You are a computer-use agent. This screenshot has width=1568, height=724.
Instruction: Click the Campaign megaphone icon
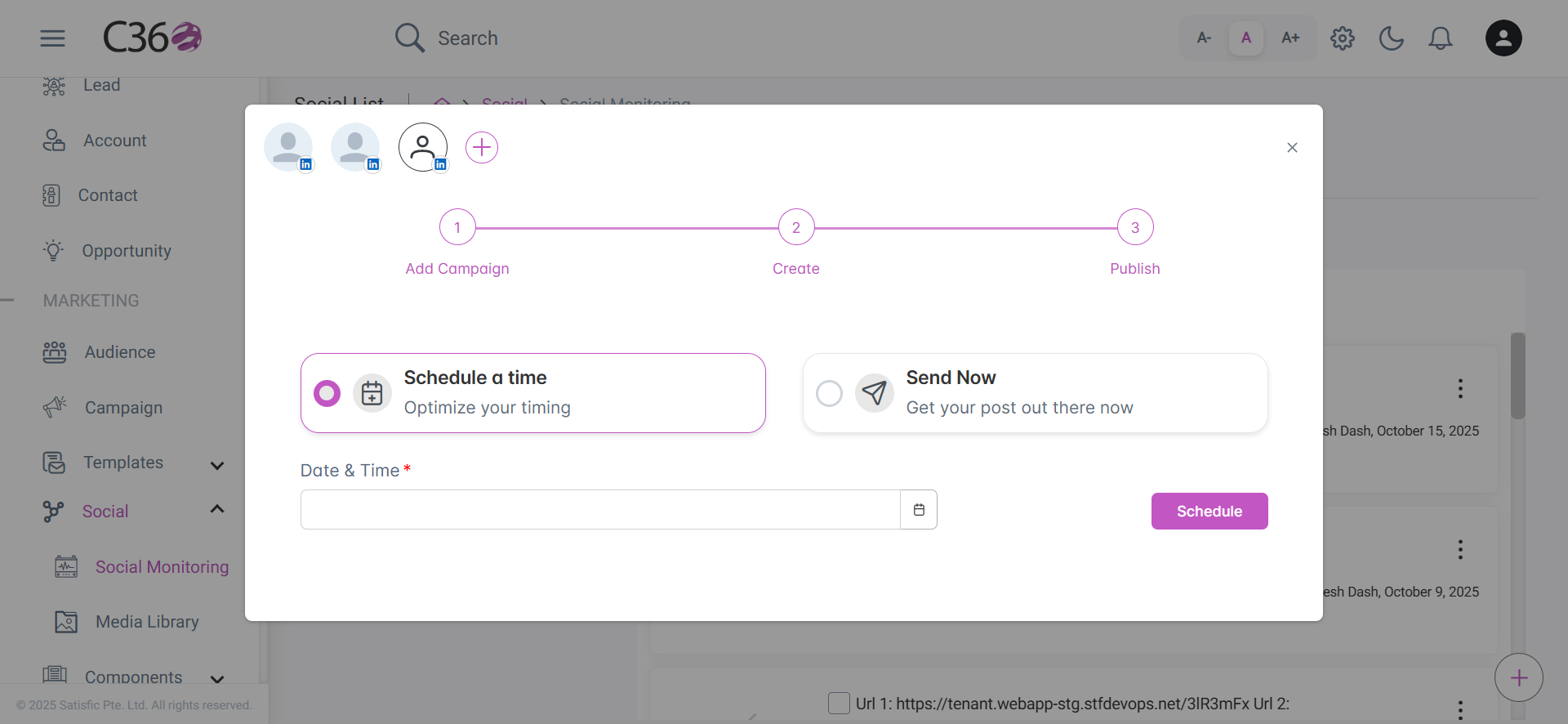[x=56, y=406]
